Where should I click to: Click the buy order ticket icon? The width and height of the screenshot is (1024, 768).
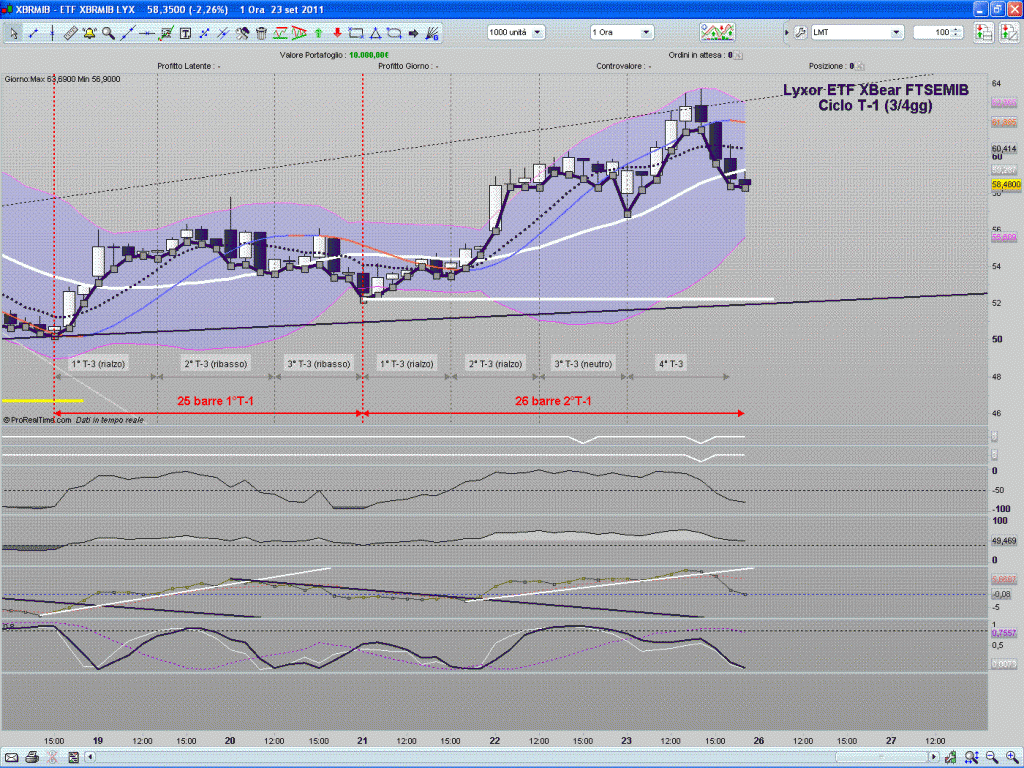click(984, 33)
